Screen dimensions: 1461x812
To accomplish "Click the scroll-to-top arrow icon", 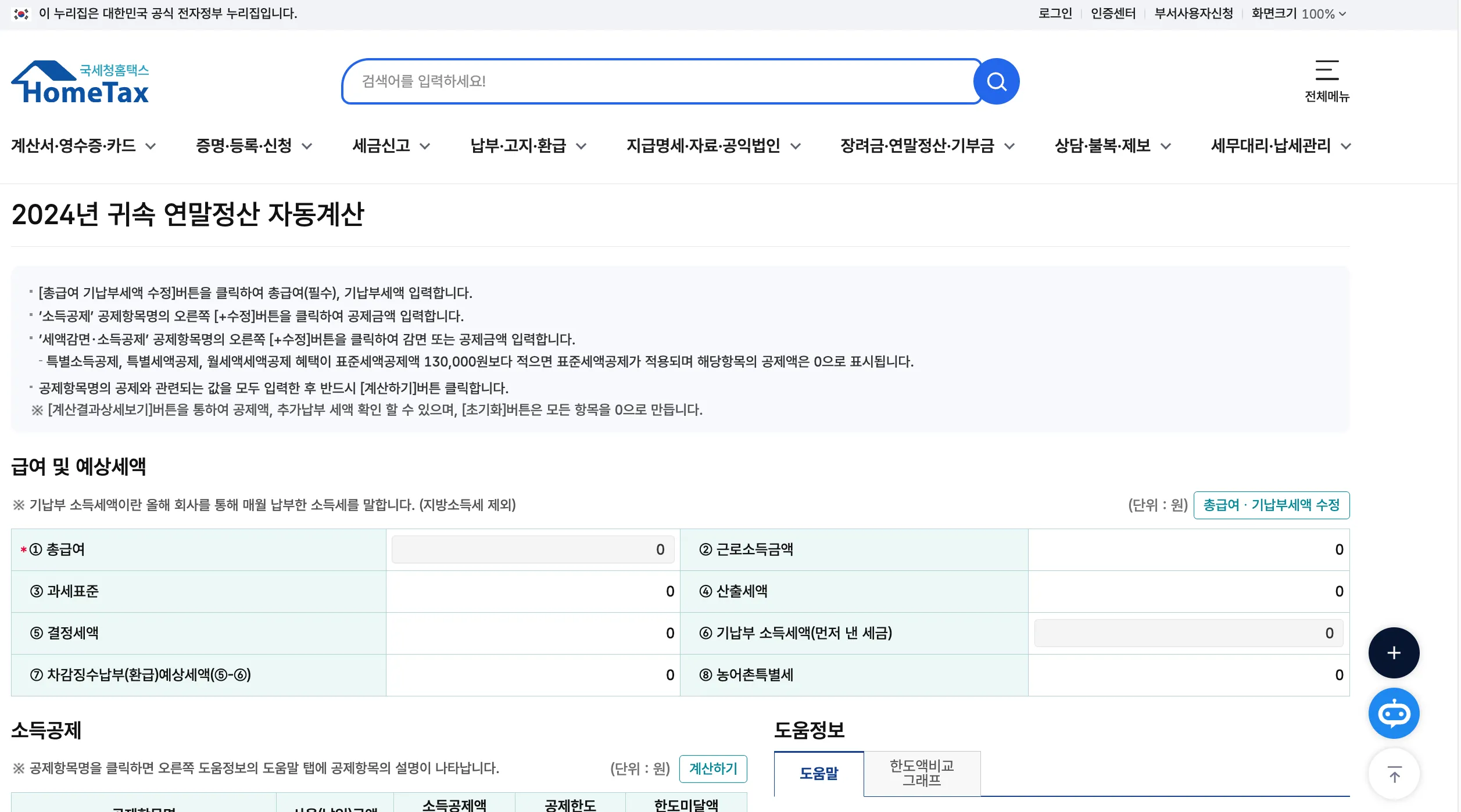I will pyautogui.click(x=1394, y=773).
